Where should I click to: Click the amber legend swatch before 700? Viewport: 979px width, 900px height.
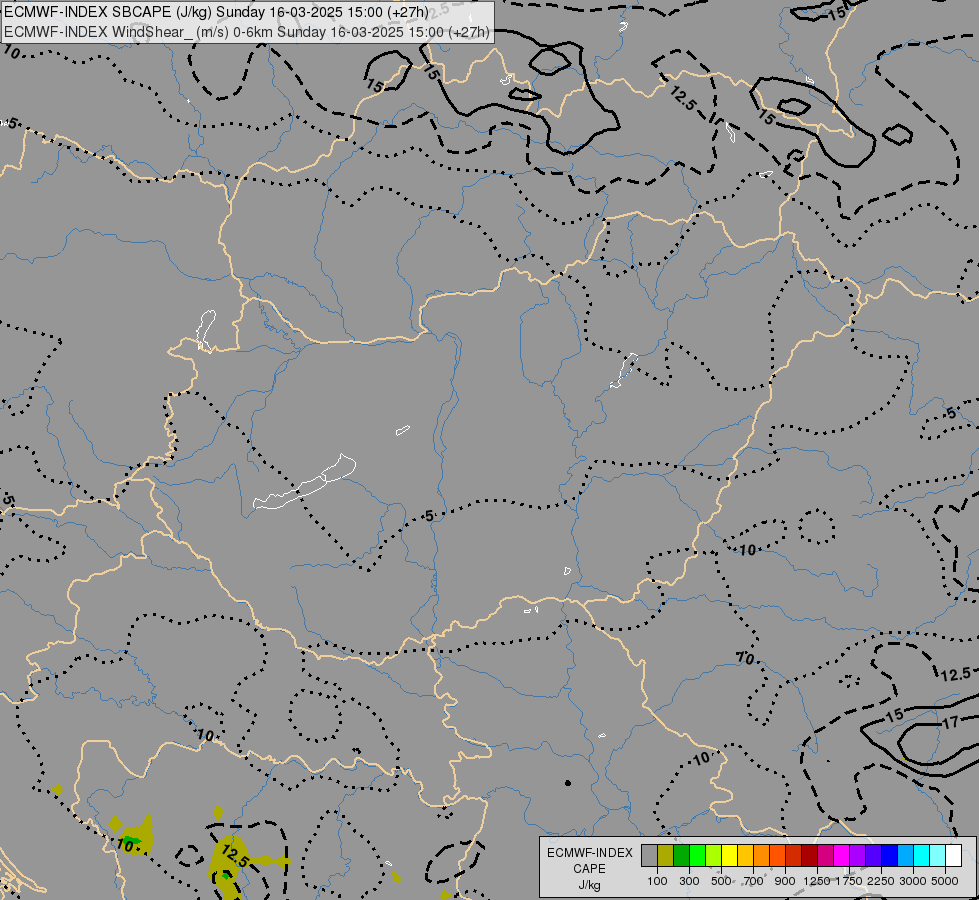(x=745, y=856)
